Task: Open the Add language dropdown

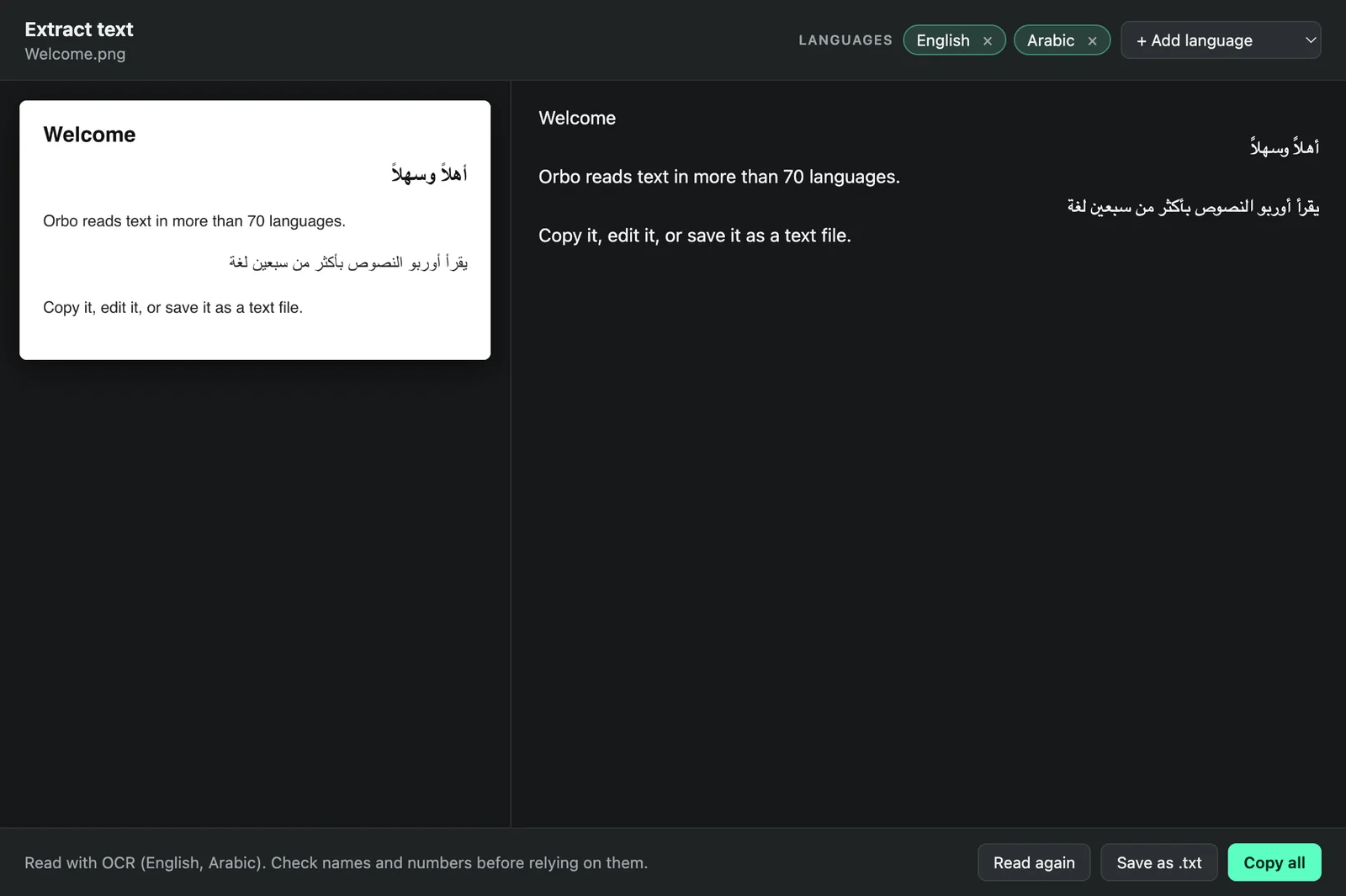Action: 1221,40
